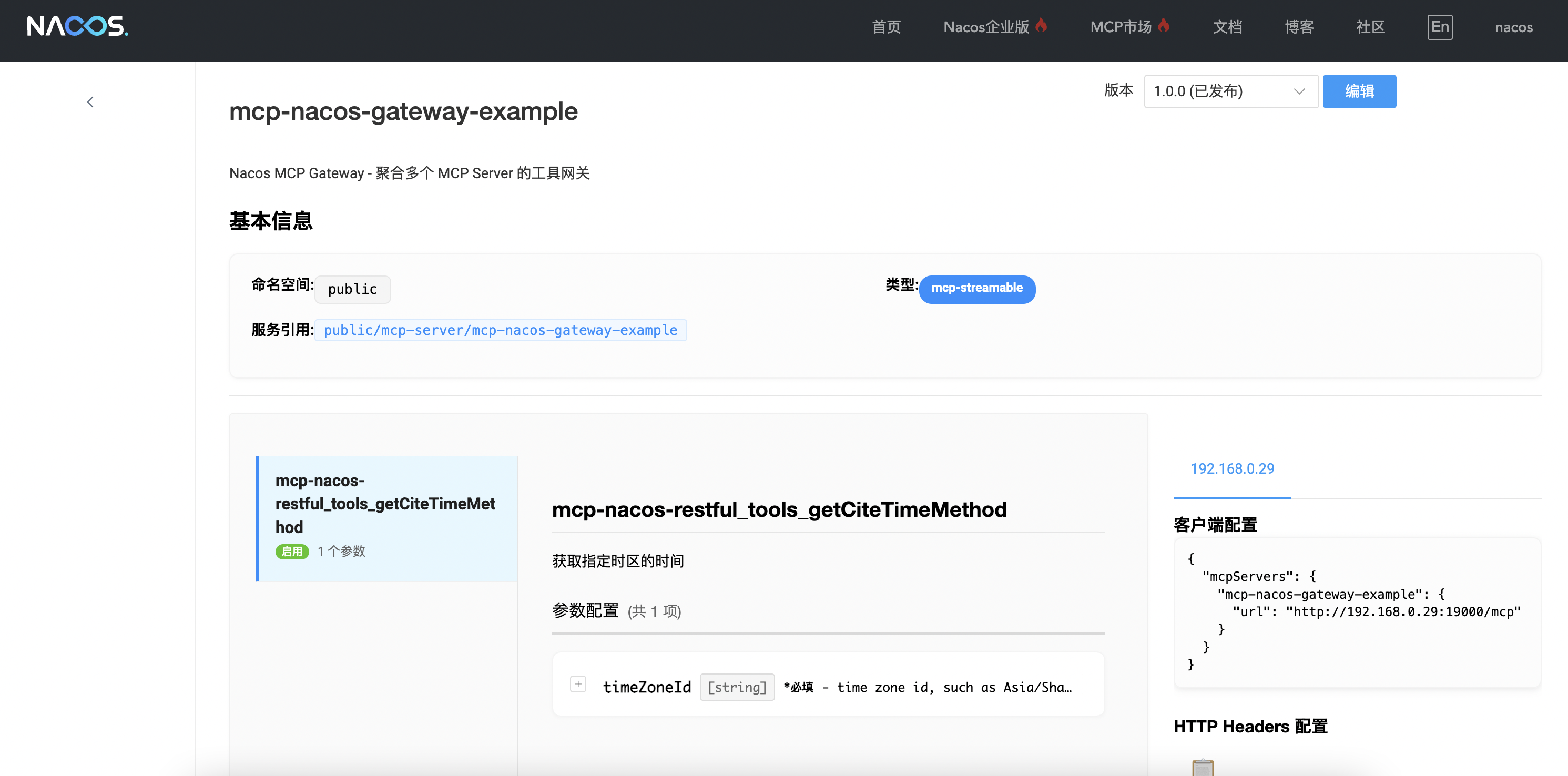Click the HTTP Headers 配置 heading
Viewport: 1568px width, 776px height.
[1250, 726]
